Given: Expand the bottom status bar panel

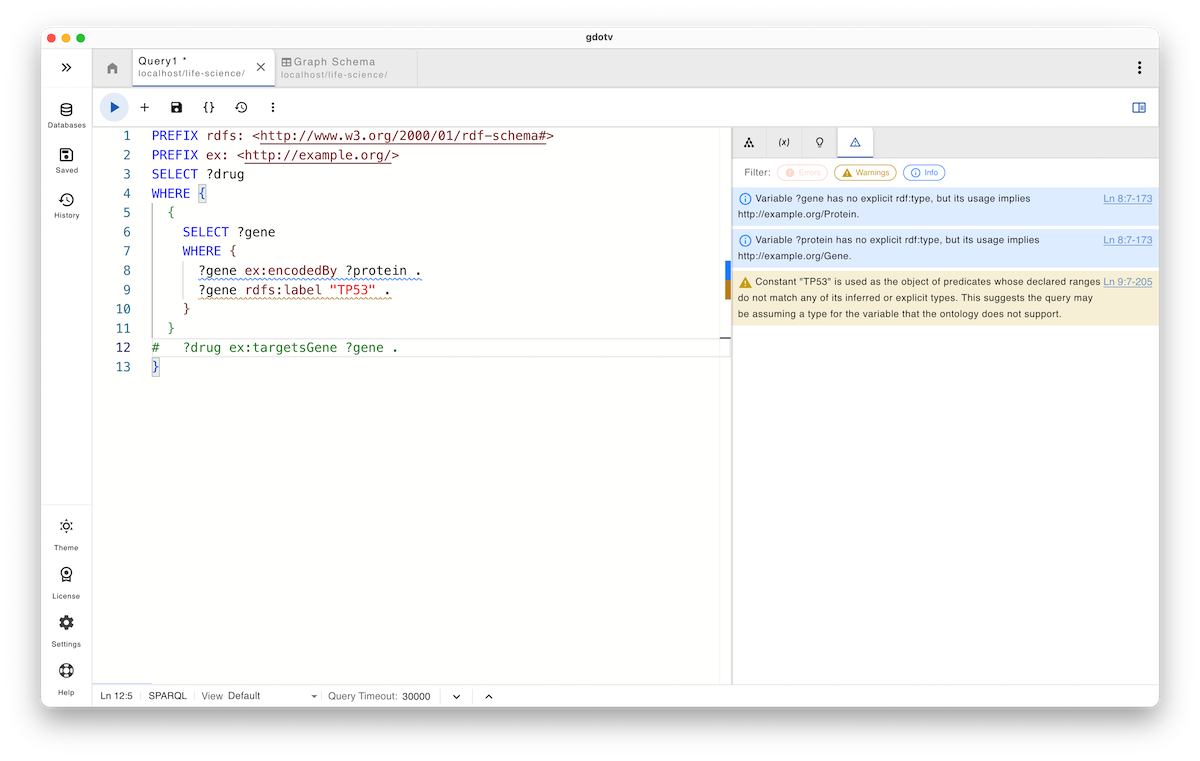Looking at the screenshot, I should (x=488, y=695).
